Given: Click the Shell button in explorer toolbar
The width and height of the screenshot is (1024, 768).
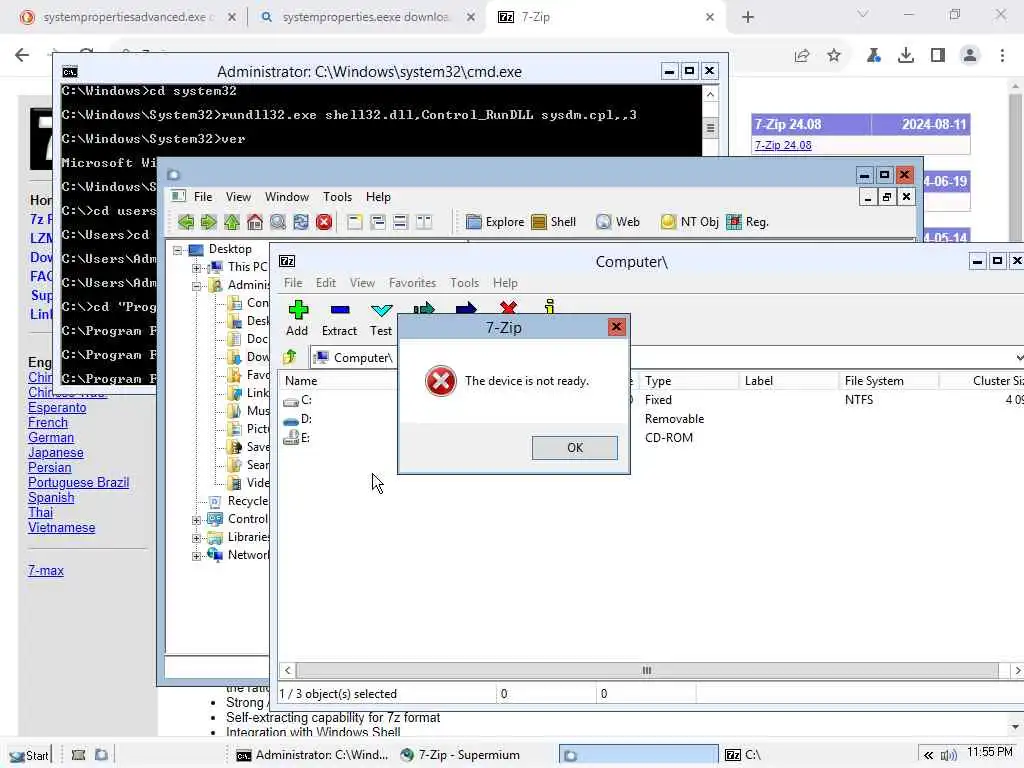Looking at the screenshot, I should coord(554,222).
